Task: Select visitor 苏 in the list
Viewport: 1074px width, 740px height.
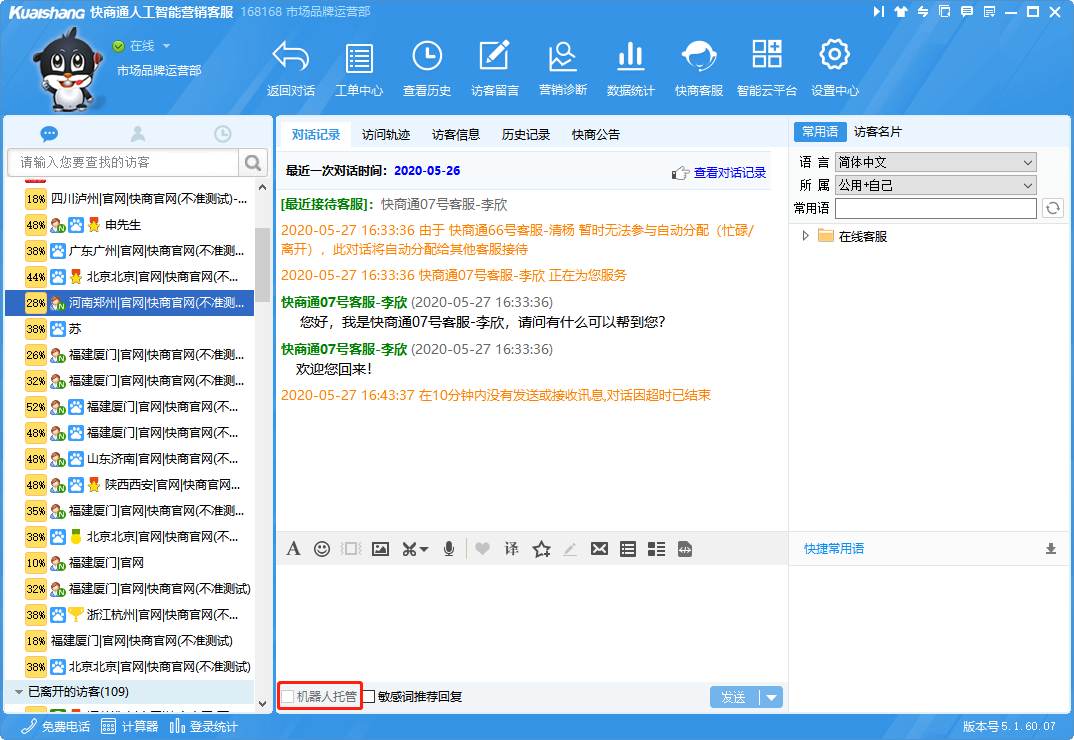Action: (129, 329)
